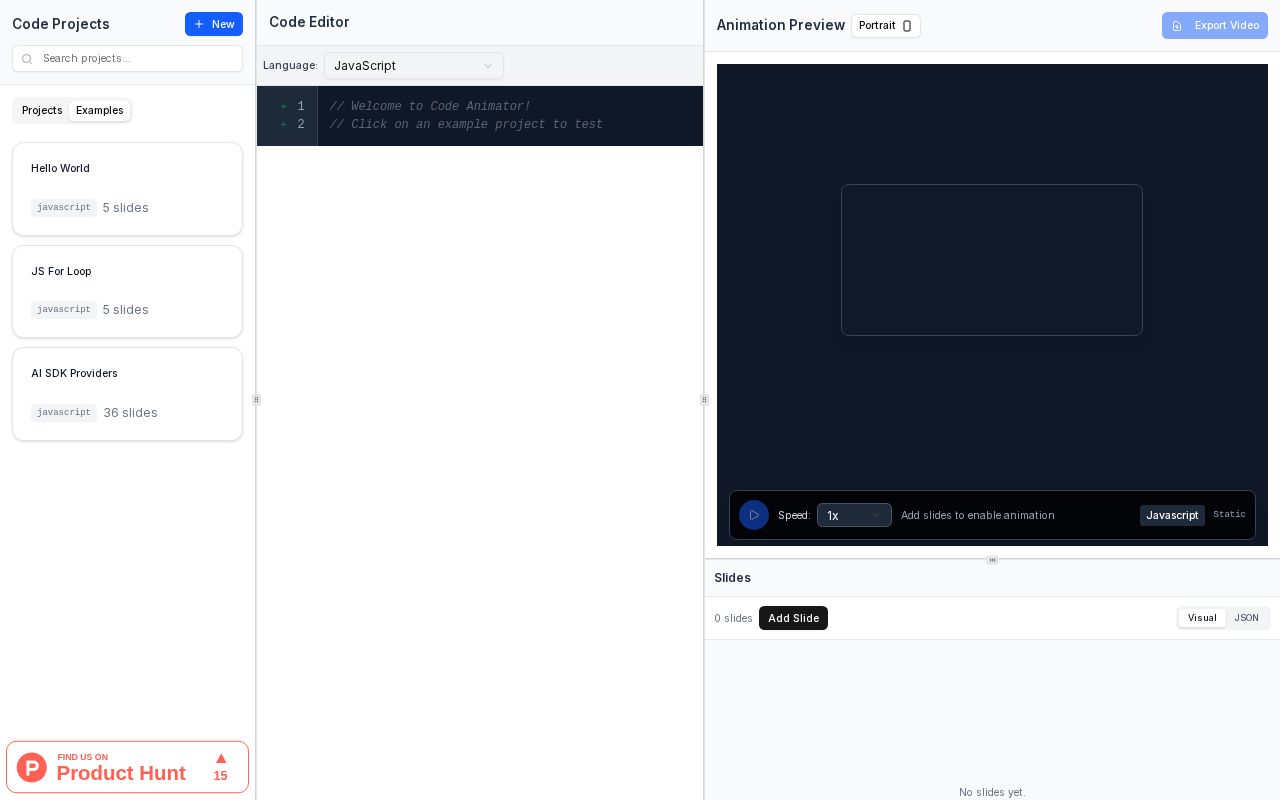Open the Language dropdown
The width and height of the screenshot is (1280, 800).
coord(414,66)
